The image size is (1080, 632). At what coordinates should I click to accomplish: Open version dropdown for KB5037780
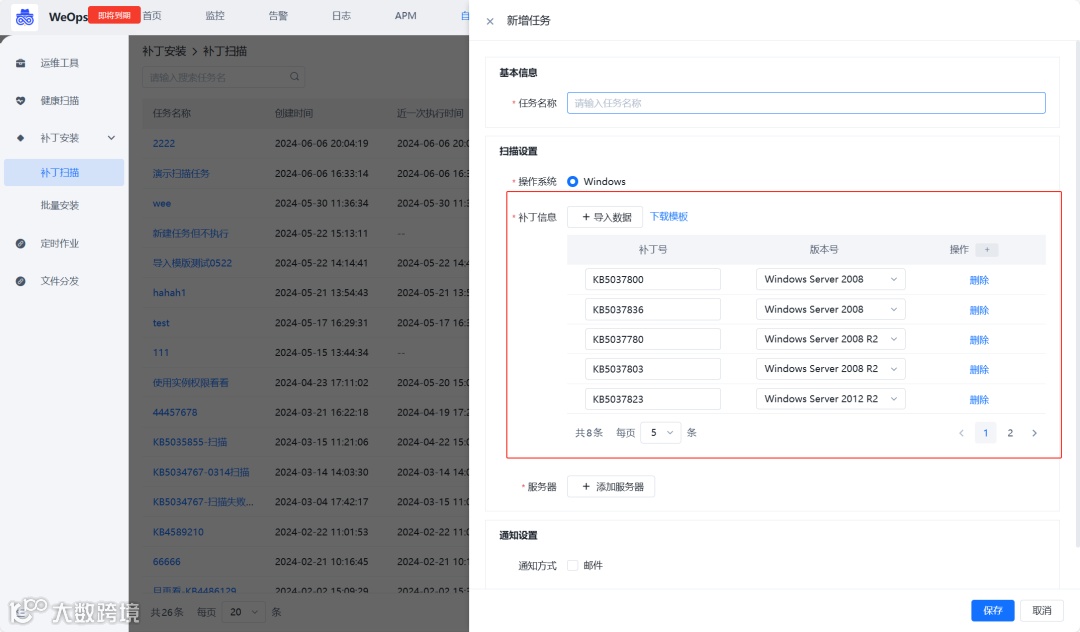coord(831,339)
